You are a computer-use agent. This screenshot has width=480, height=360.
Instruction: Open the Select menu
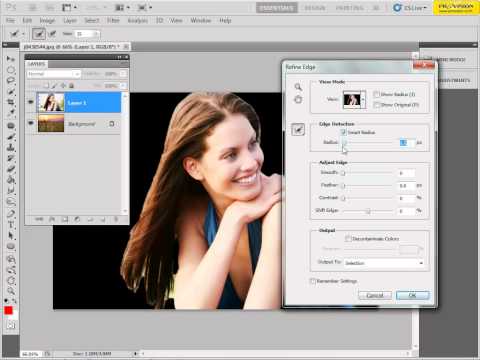pyautogui.click(x=91, y=20)
